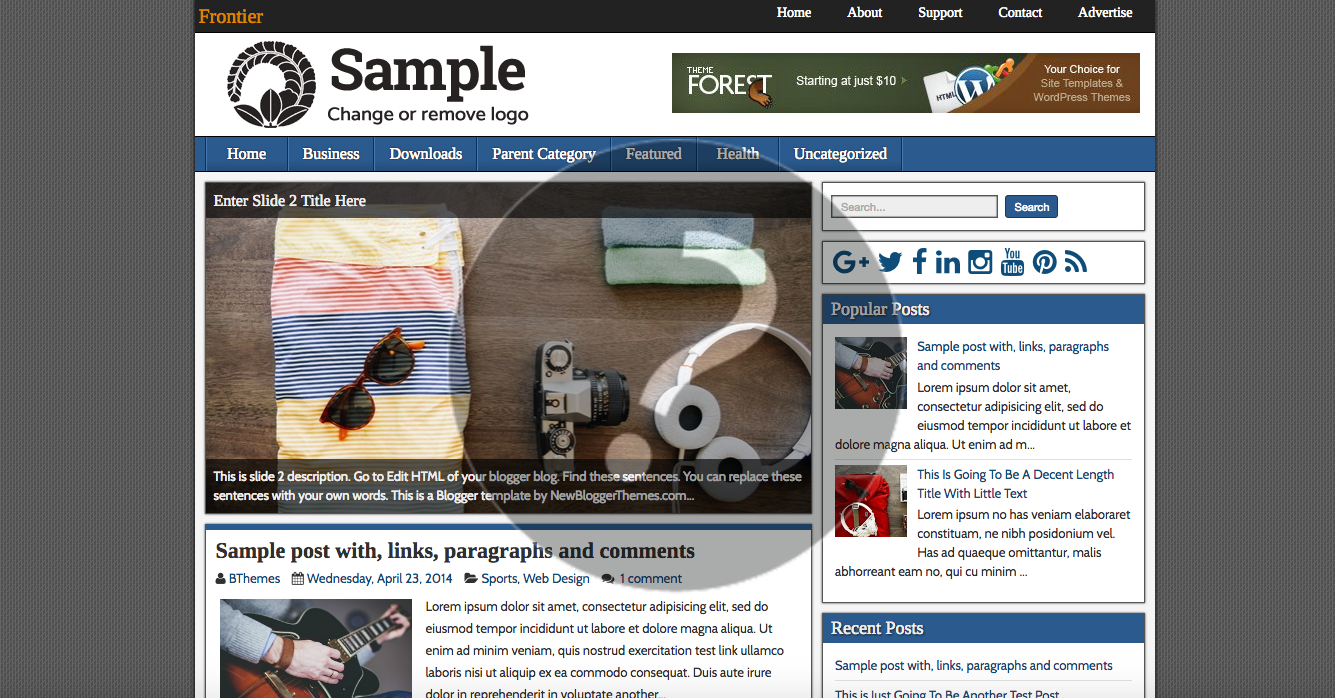Visit the Twitter bird icon link
This screenshot has height=698, width=1335.
pos(890,262)
